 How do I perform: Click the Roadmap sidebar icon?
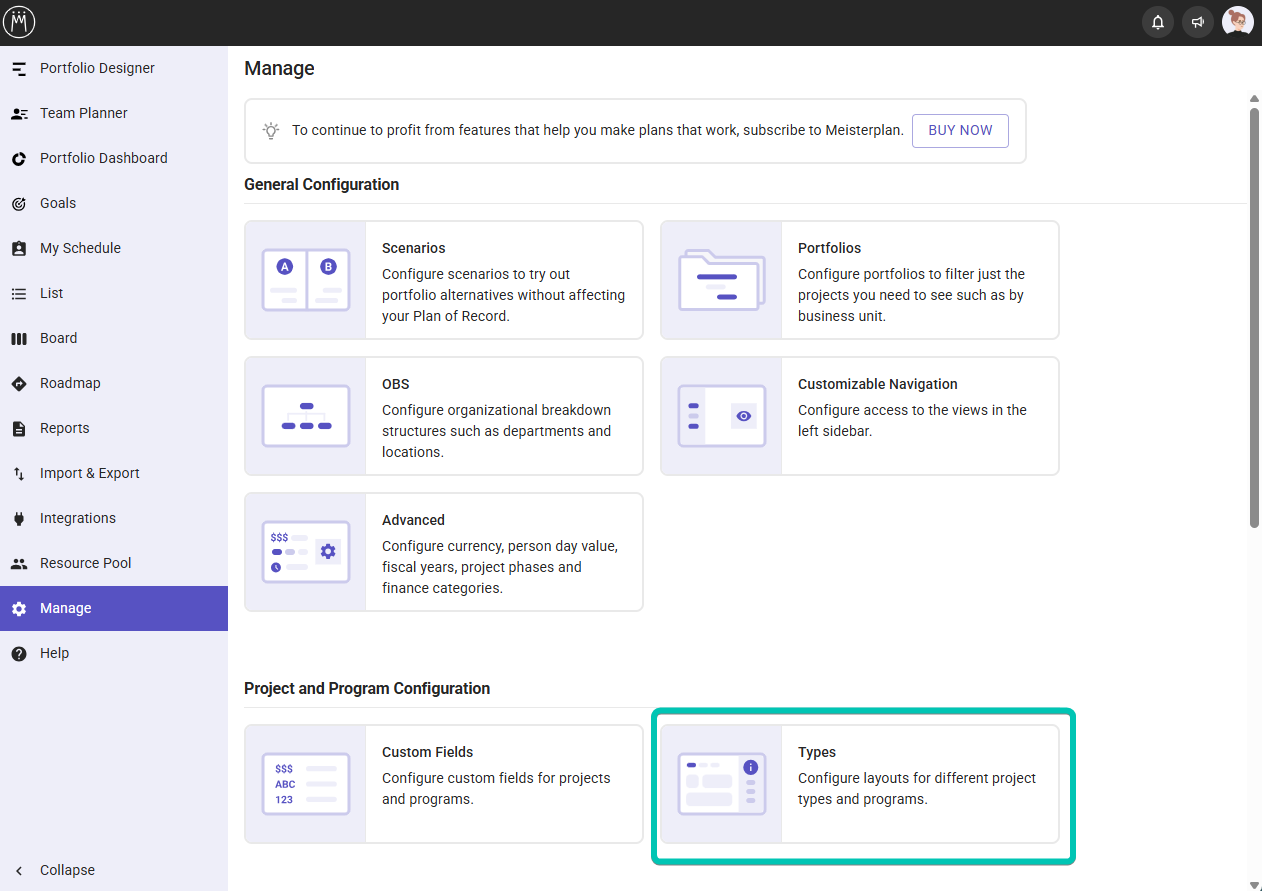19,384
